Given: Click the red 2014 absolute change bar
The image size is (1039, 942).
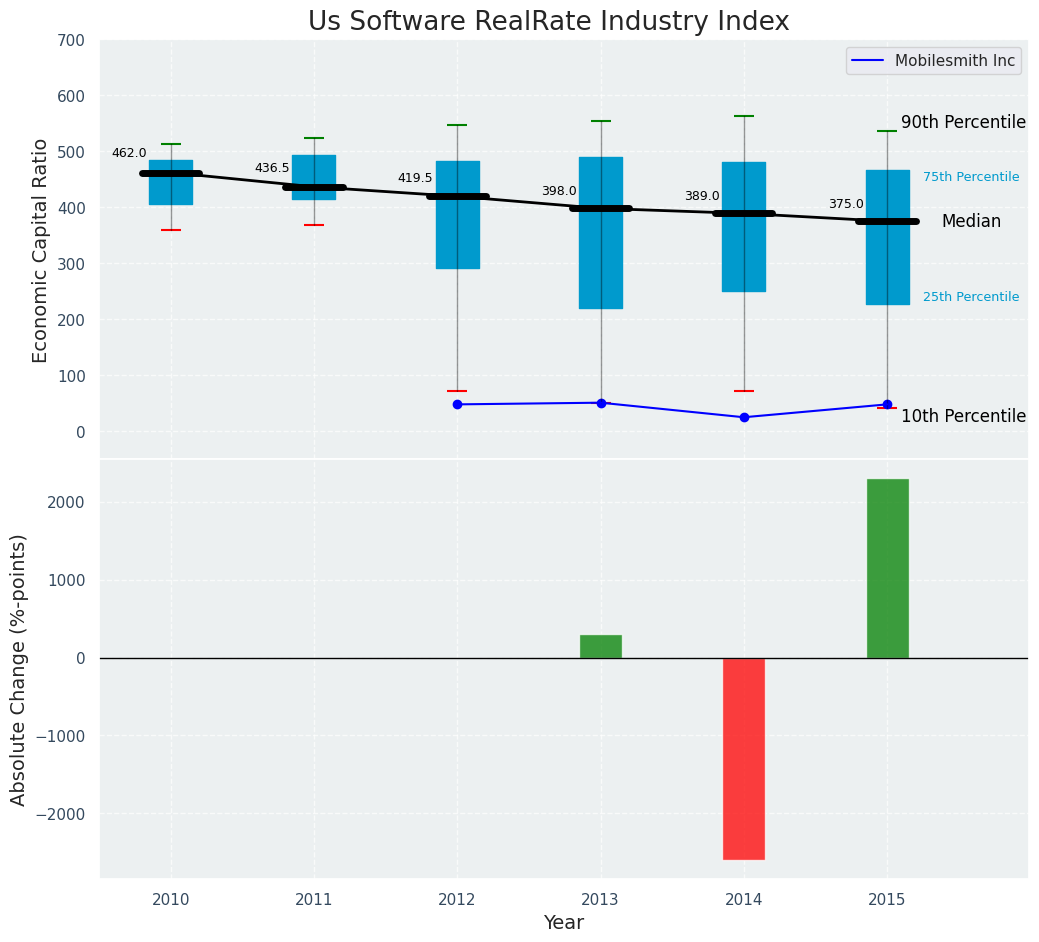Looking at the screenshot, I should [x=744, y=758].
